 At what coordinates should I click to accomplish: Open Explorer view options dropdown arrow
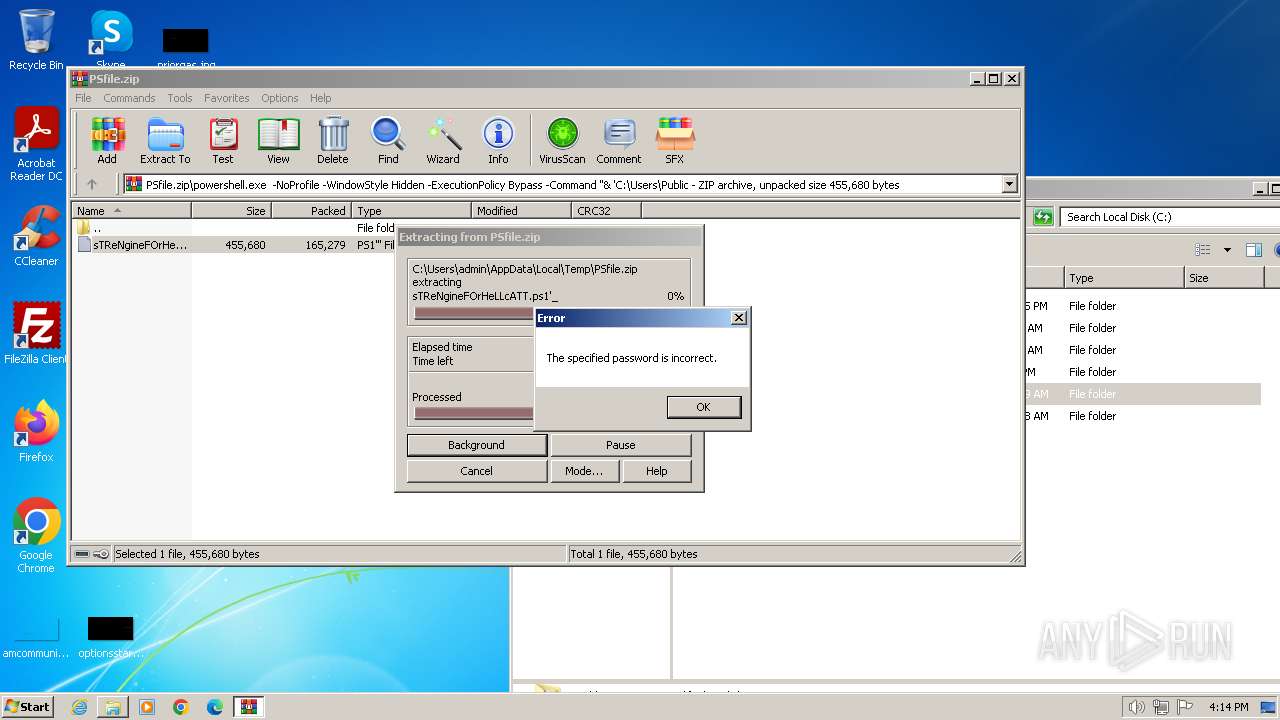tap(1227, 250)
